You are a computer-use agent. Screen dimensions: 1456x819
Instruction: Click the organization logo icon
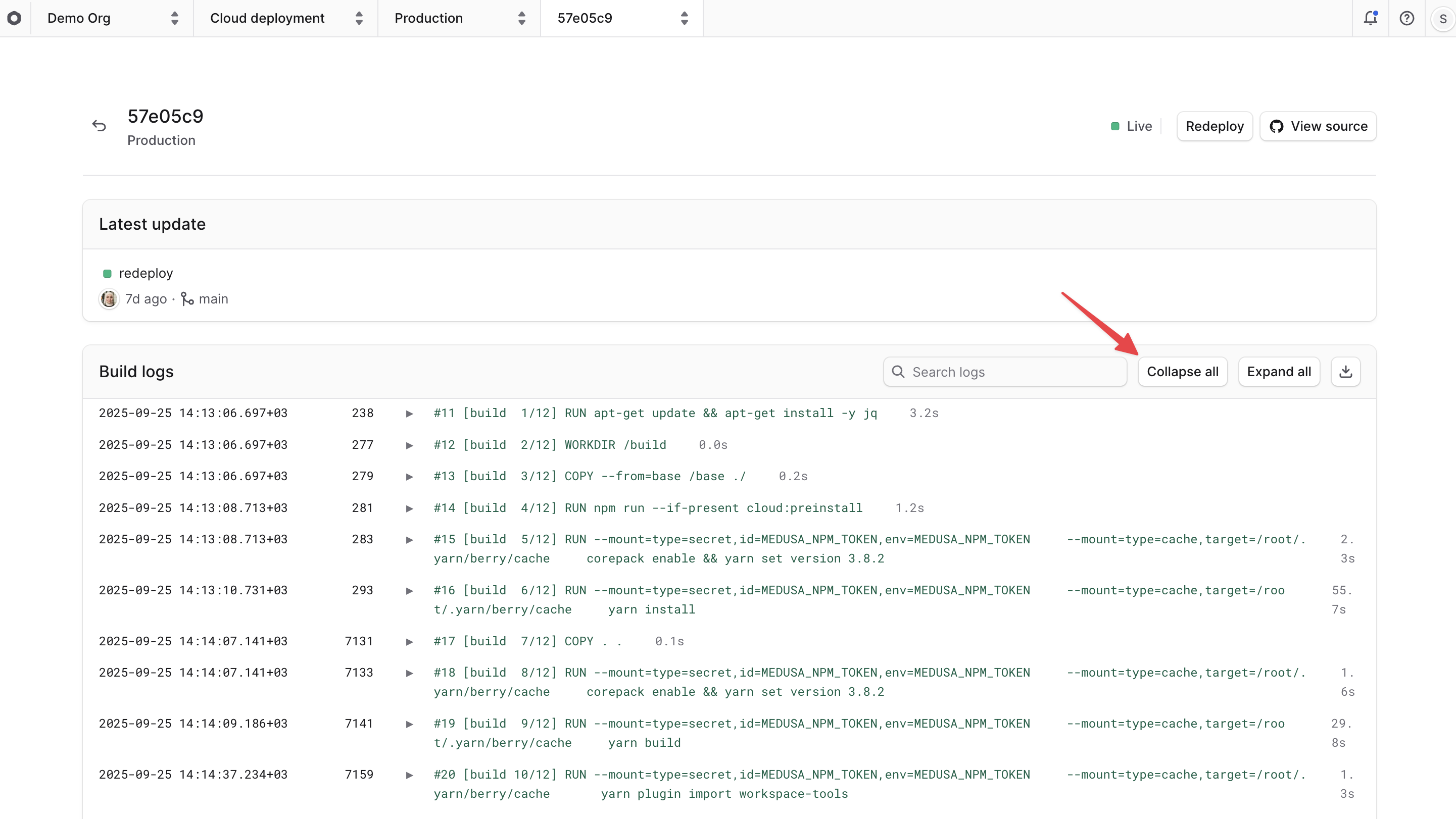15,18
